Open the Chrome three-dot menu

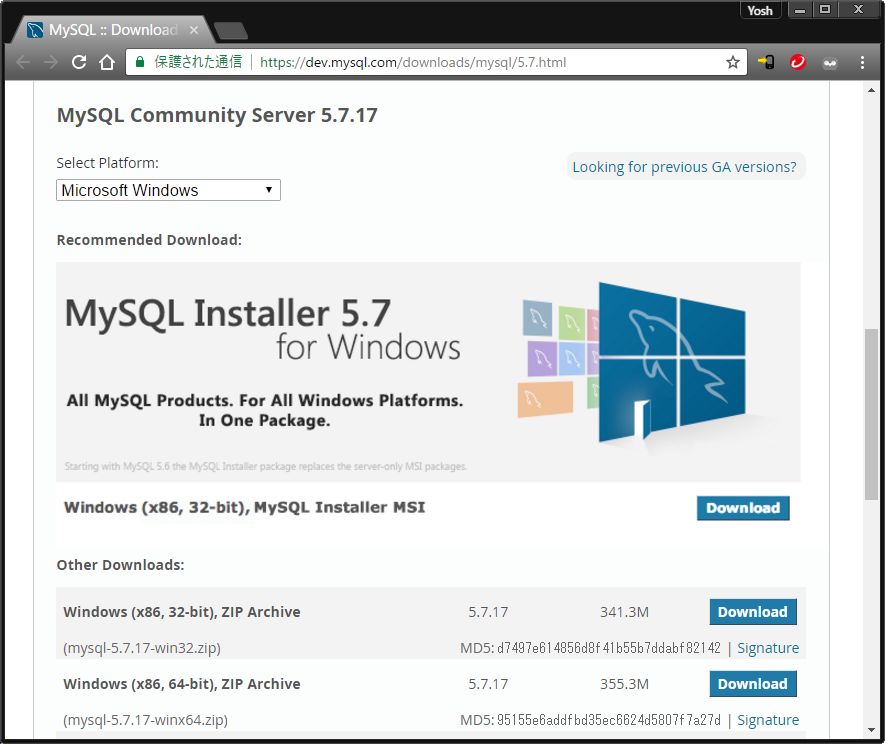point(863,62)
